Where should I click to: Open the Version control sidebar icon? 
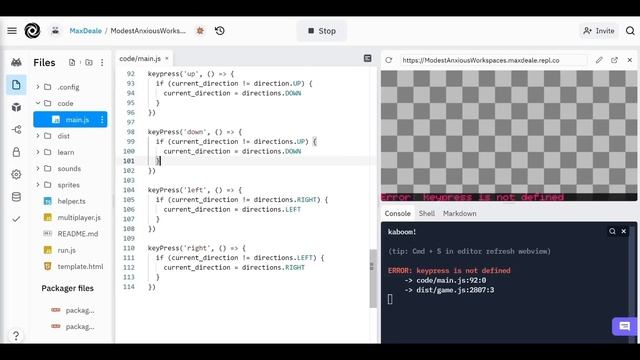tap(16, 130)
